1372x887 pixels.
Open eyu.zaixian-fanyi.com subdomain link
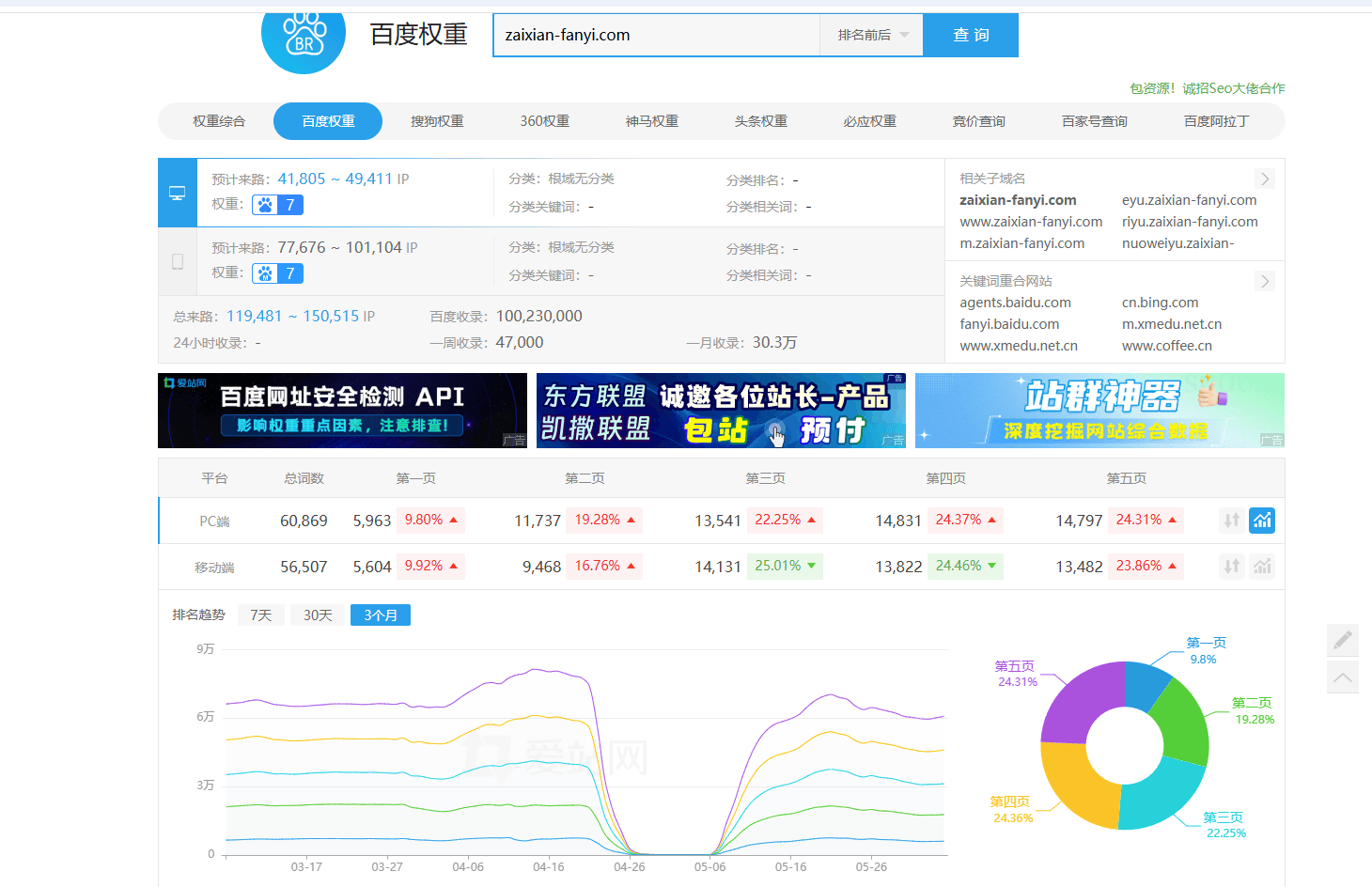1190,200
